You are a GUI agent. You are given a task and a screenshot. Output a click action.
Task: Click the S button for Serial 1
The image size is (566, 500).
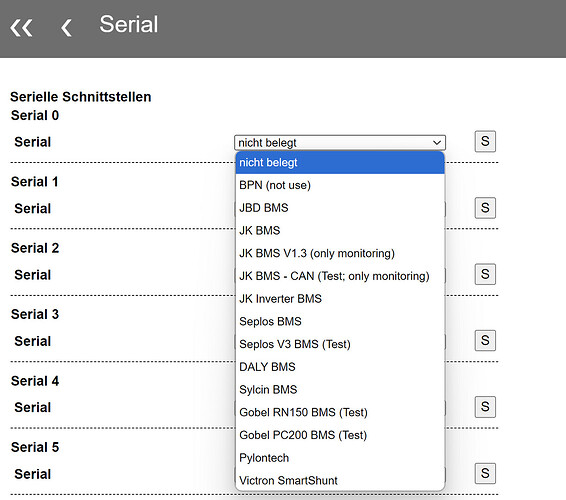(x=485, y=208)
